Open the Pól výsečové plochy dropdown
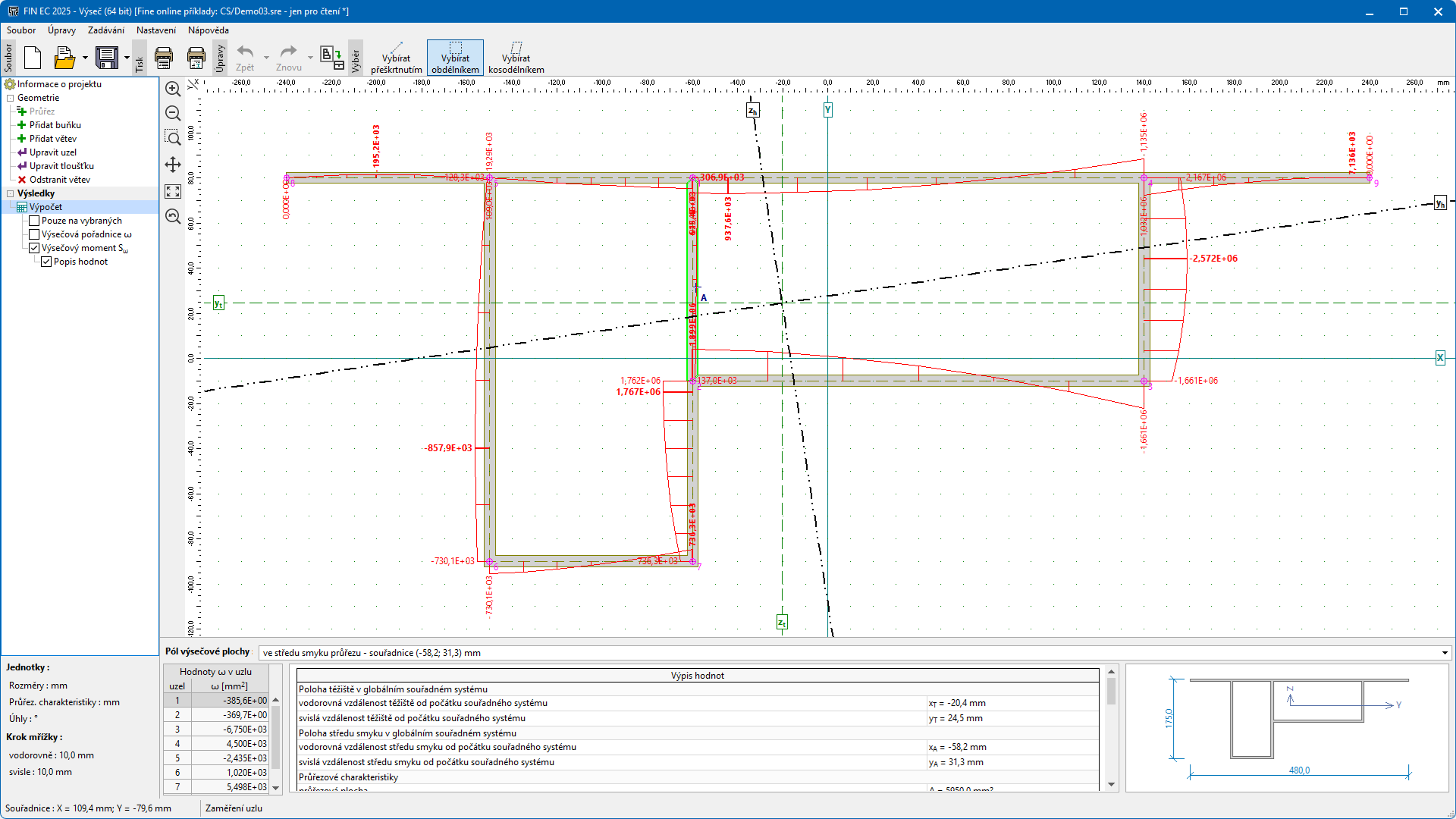The height and width of the screenshot is (819, 1456). tap(1444, 653)
